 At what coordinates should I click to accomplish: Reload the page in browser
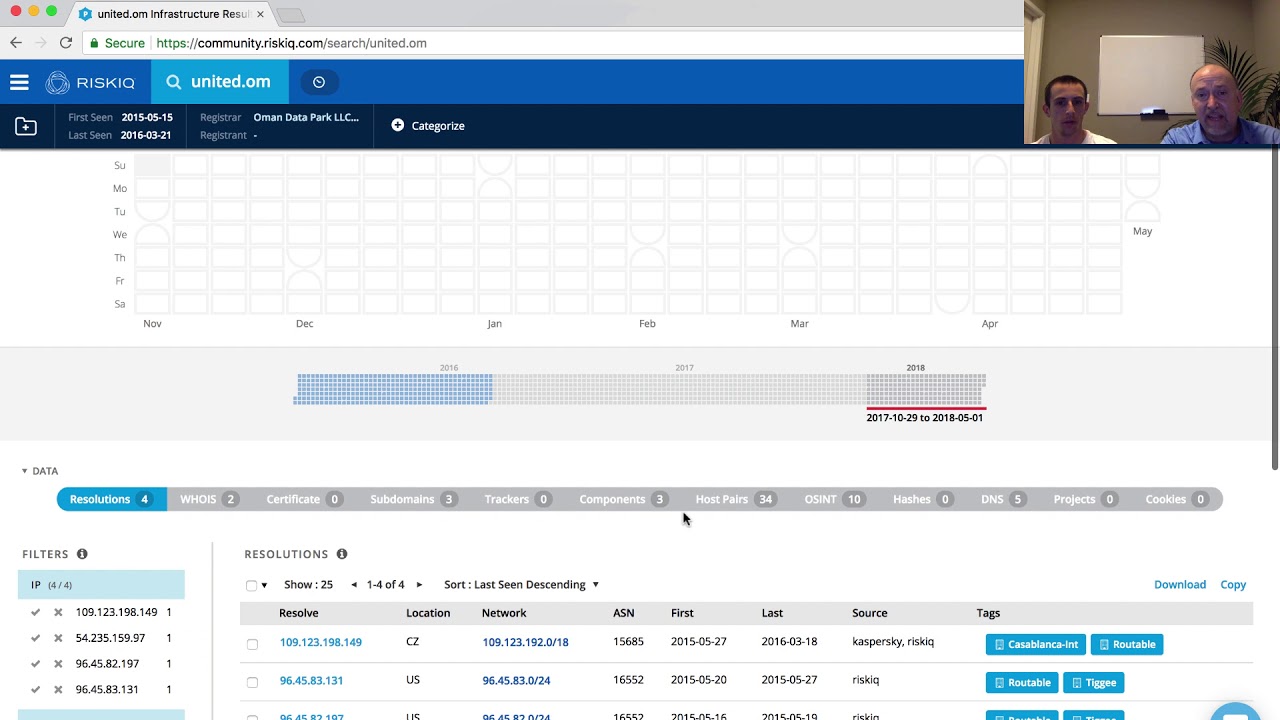(66, 43)
